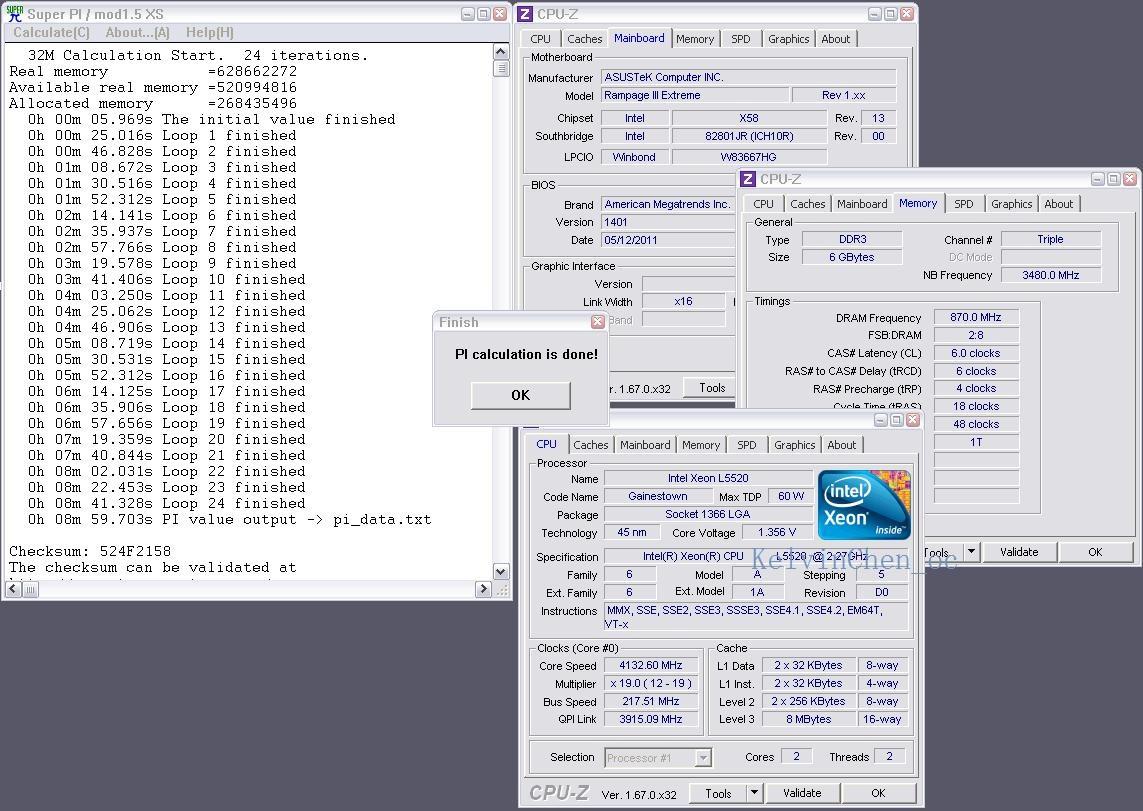Screen dimensions: 1143x811
Task: Open Caches tab in front CPU-Z window
Action: (x=590, y=444)
